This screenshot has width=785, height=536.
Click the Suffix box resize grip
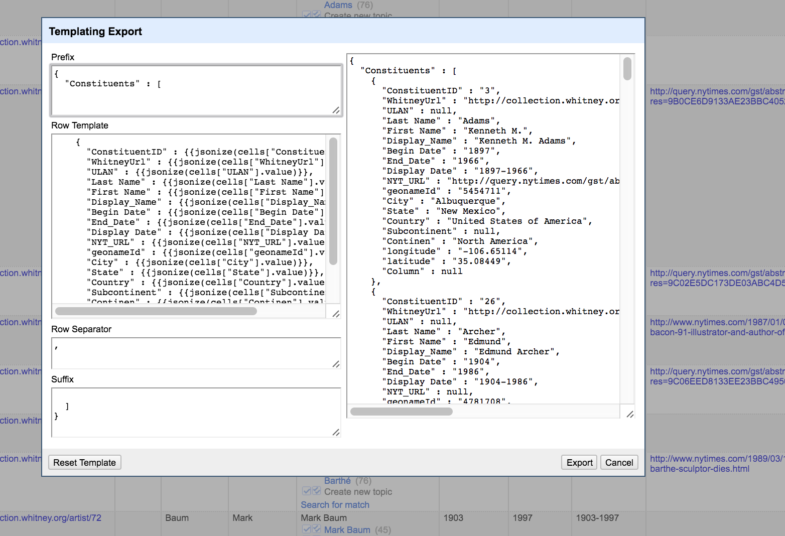[336, 432]
